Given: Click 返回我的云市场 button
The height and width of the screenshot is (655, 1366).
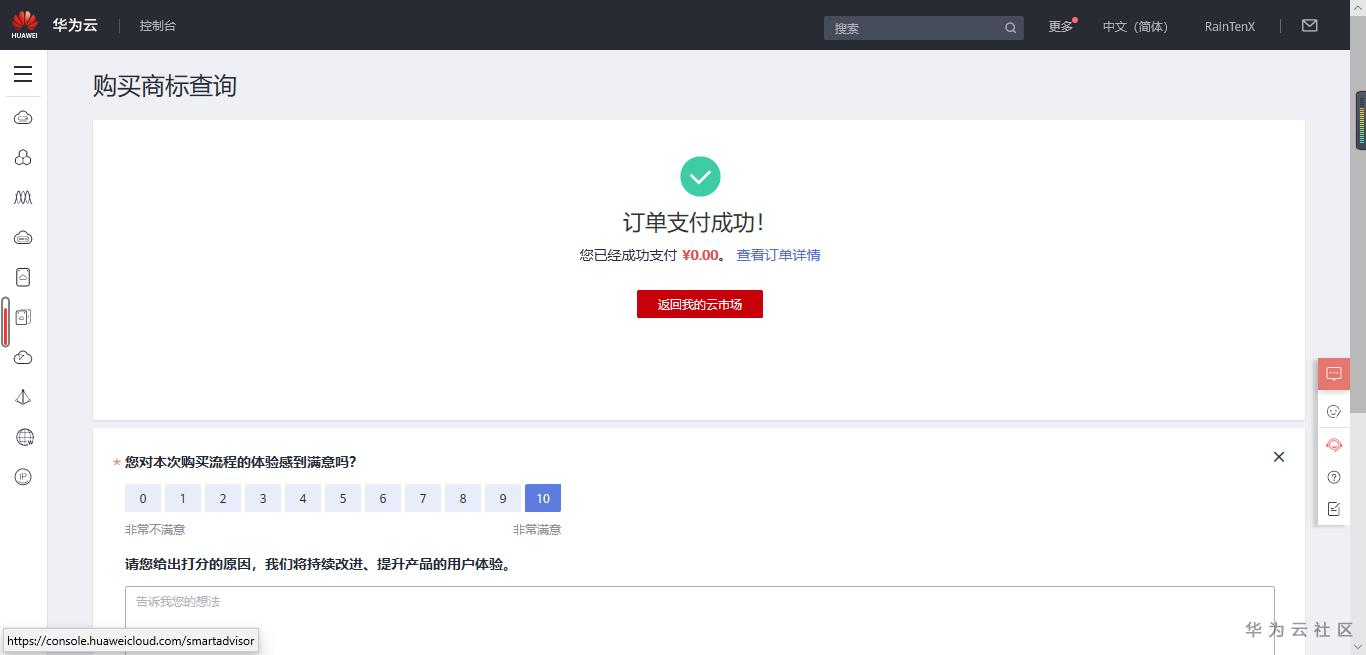Looking at the screenshot, I should pos(700,304).
